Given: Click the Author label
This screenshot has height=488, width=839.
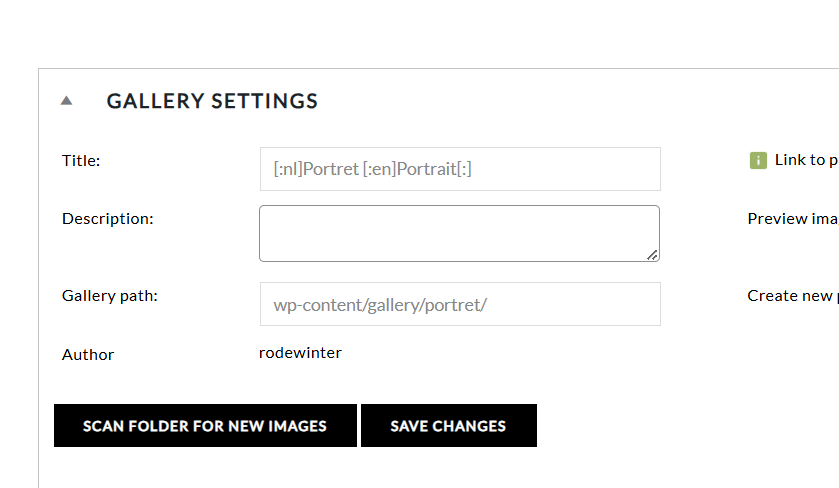Looking at the screenshot, I should tap(88, 355).
